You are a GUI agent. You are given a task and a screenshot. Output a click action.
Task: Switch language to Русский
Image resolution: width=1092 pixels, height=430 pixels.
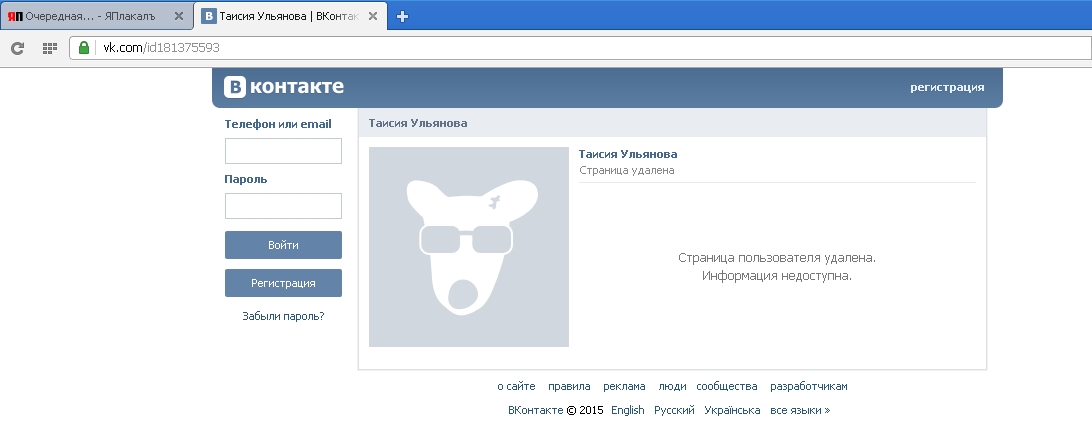pos(674,410)
